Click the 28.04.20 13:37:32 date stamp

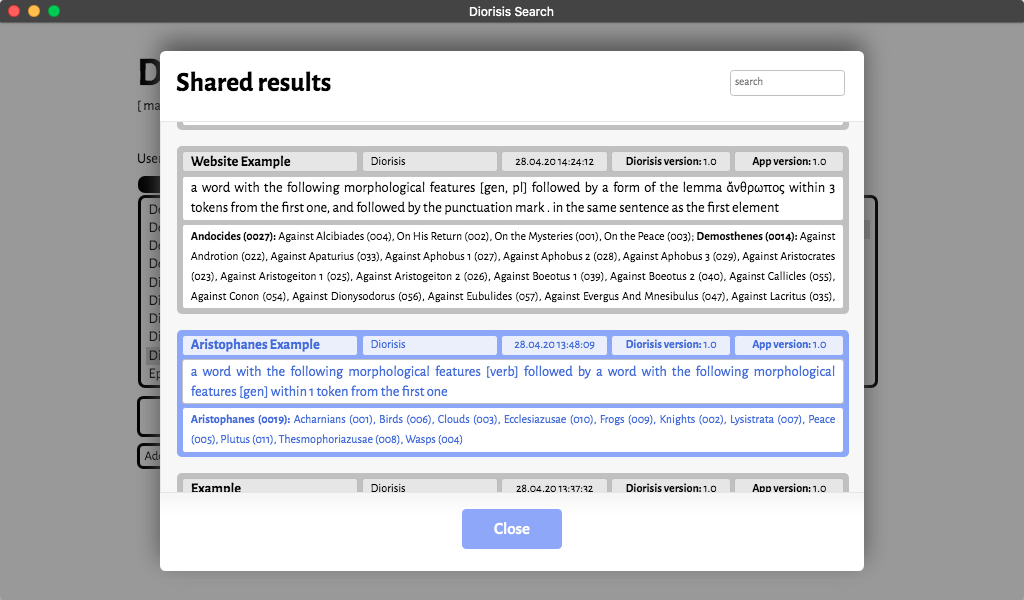[x=554, y=488]
